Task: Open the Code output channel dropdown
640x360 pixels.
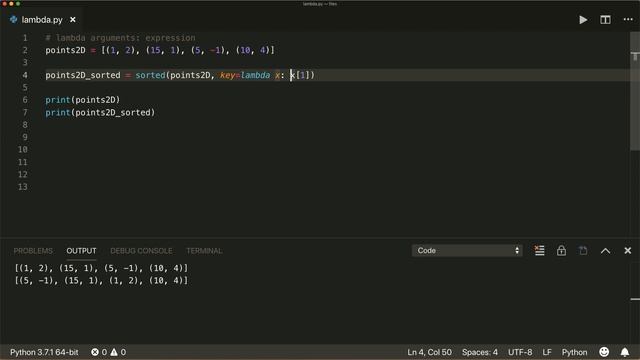Action: click(x=467, y=250)
